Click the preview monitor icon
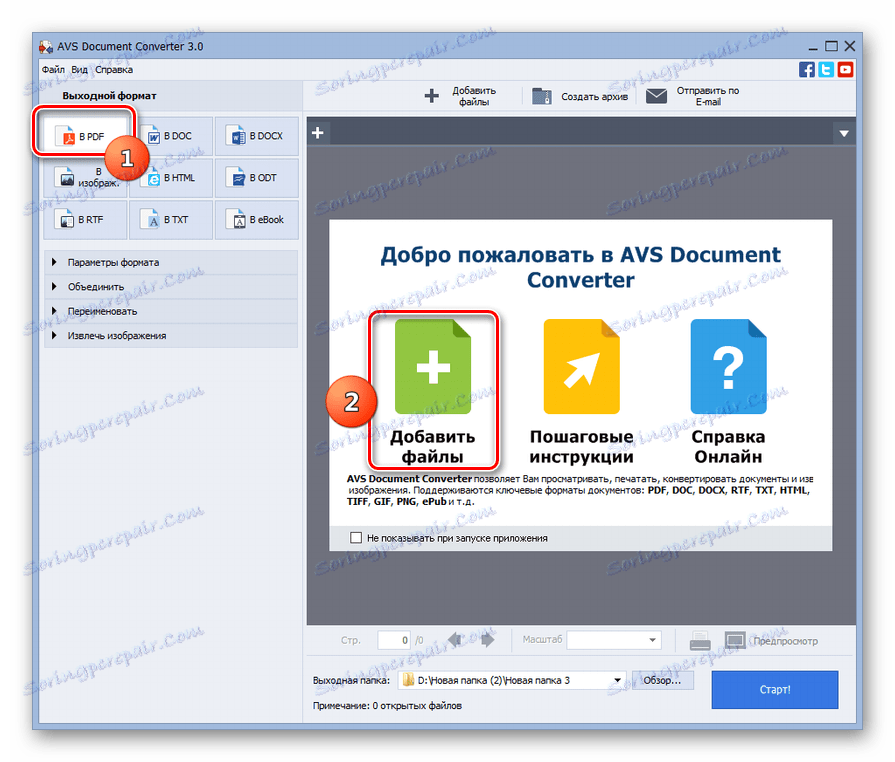 pos(735,640)
